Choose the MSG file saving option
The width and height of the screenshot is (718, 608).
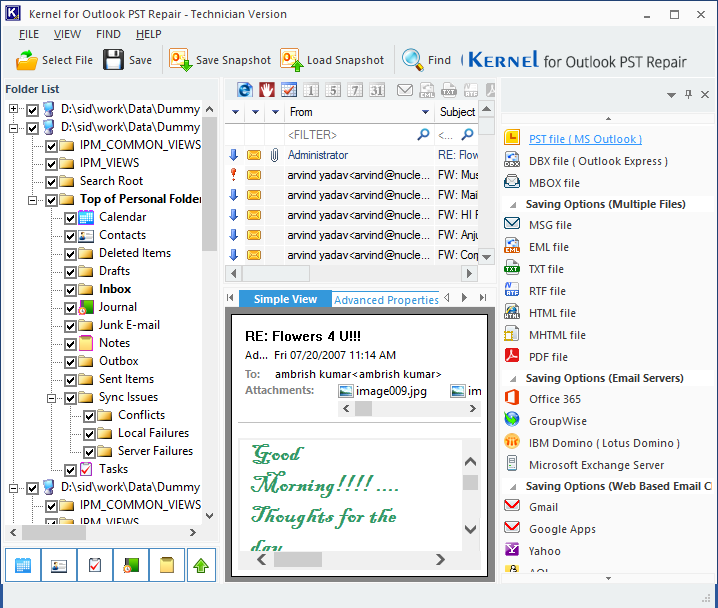point(550,225)
